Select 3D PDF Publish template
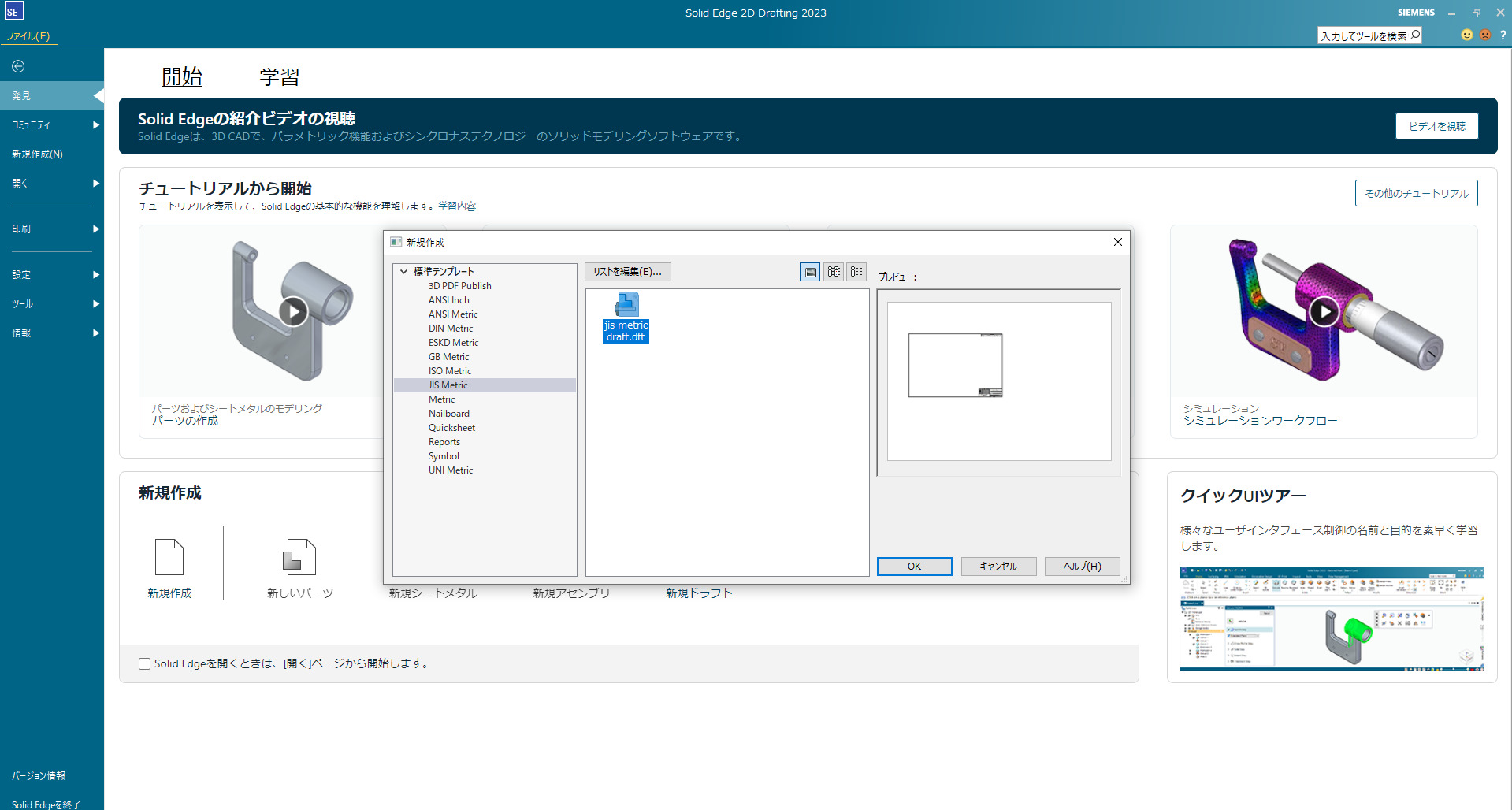The width and height of the screenshot is (1512, 810). 459,286
